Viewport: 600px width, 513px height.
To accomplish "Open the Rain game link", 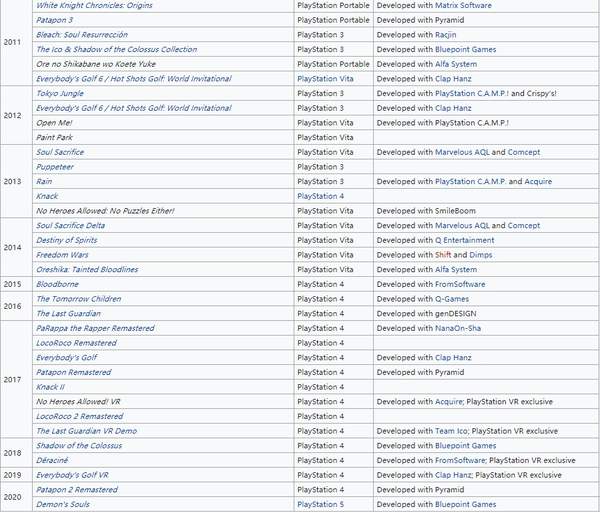I will (x=44, y=181).
